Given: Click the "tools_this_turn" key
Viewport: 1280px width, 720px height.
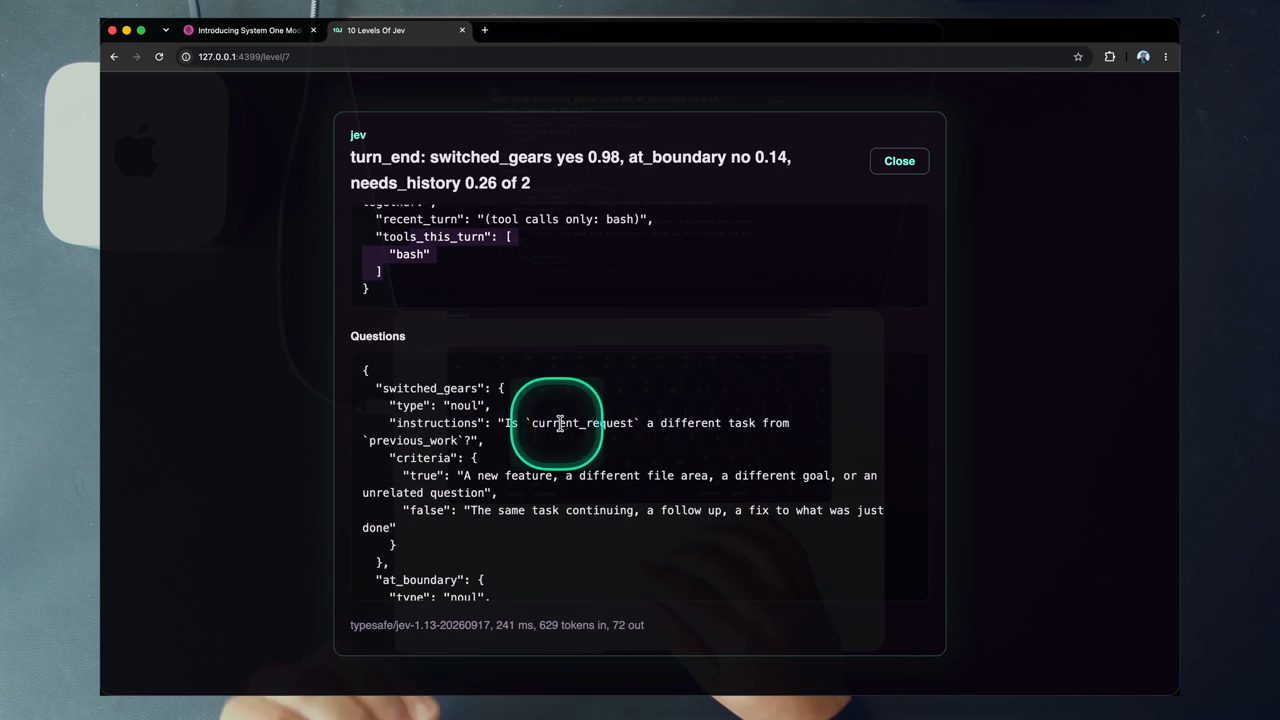Looking at the screenshot, I should coord(433,237).
